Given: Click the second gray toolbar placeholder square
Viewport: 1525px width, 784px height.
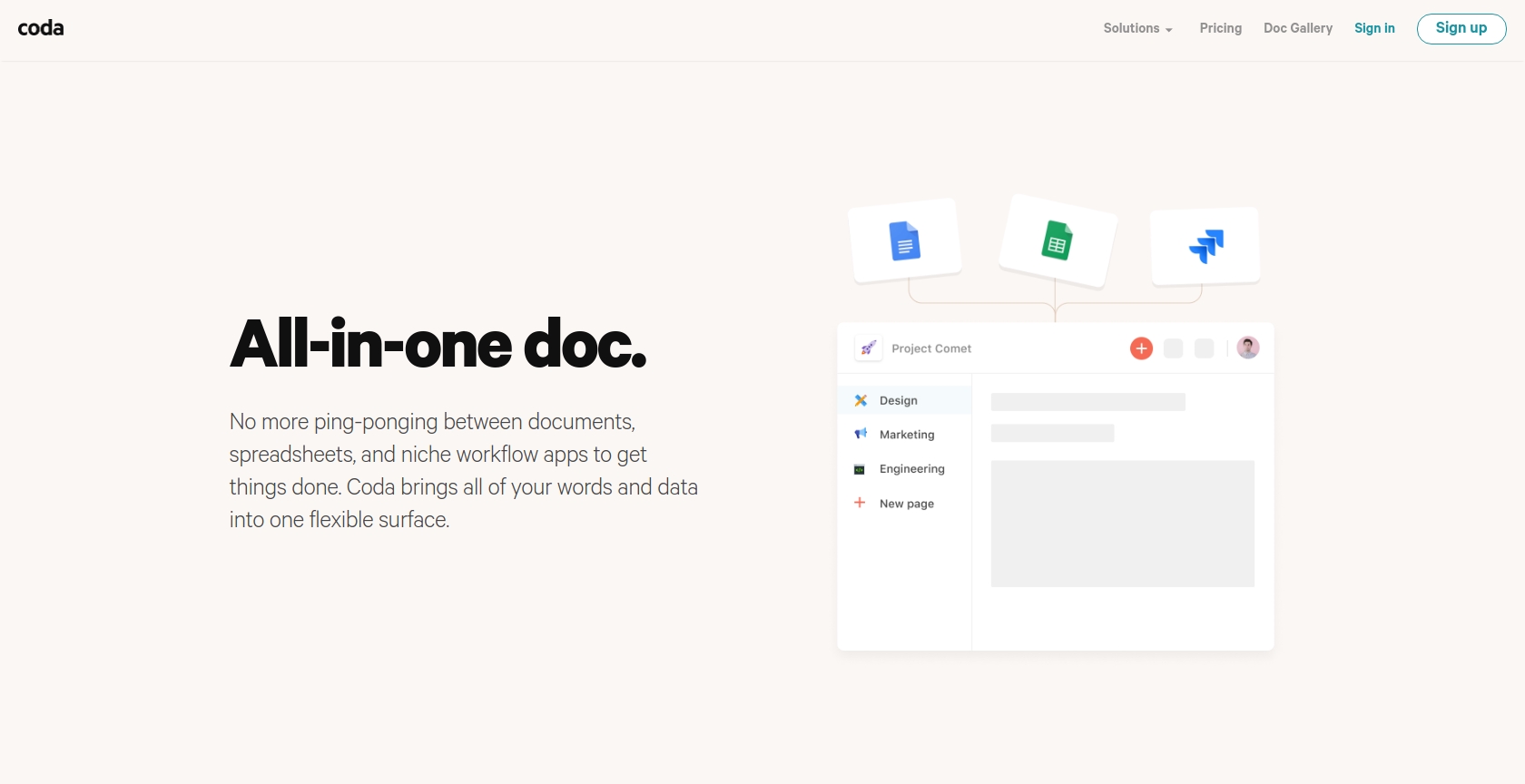Looking at the screenshot, I should click(1204, 348).
